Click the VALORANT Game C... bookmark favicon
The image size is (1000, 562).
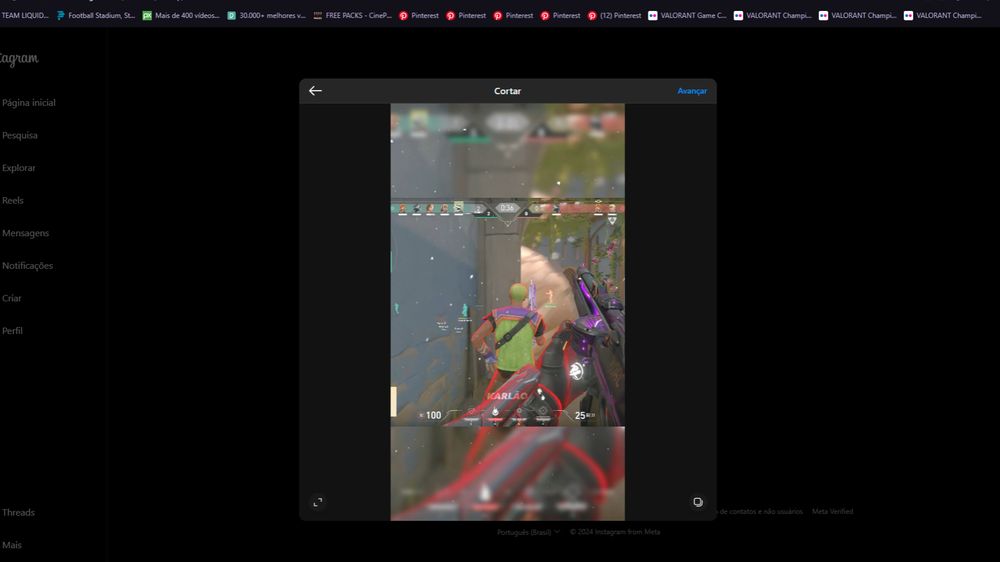pos(652,15)
